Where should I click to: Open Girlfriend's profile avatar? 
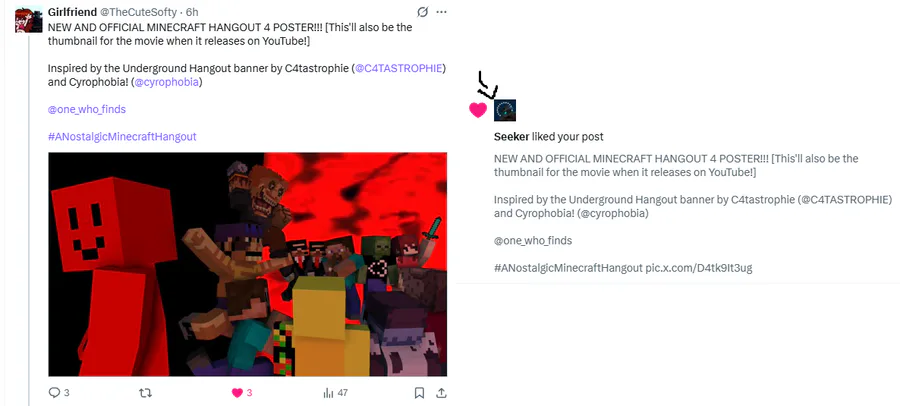[29, 20]
